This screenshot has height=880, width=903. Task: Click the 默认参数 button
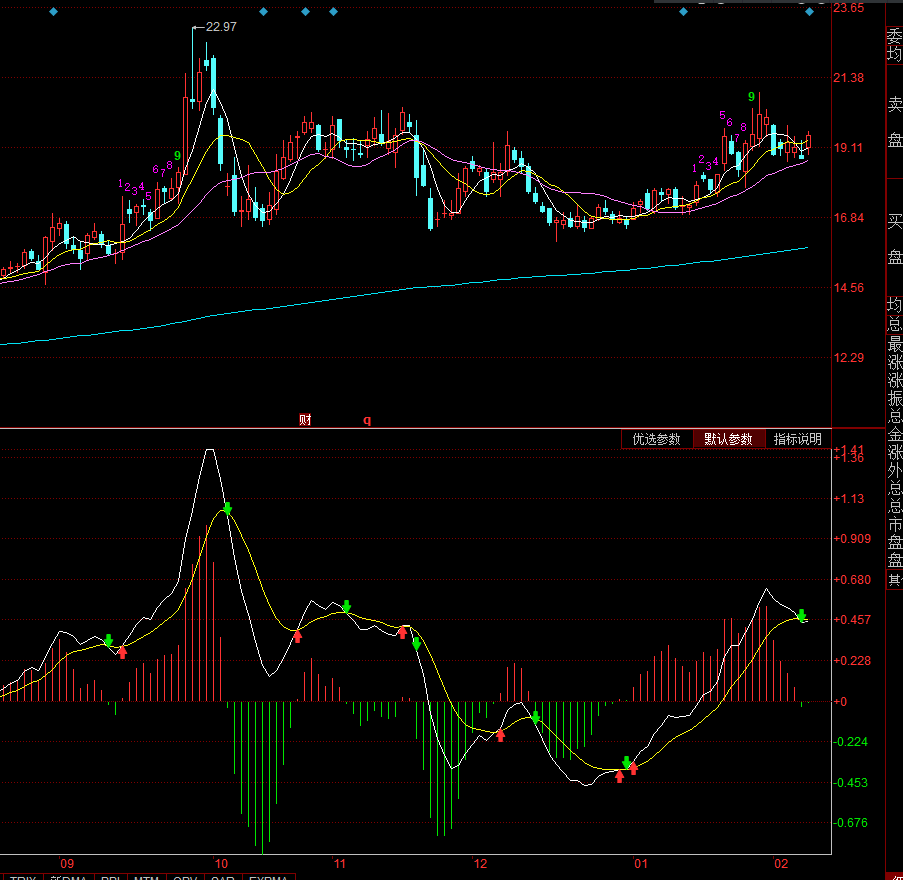click(729, 439)
